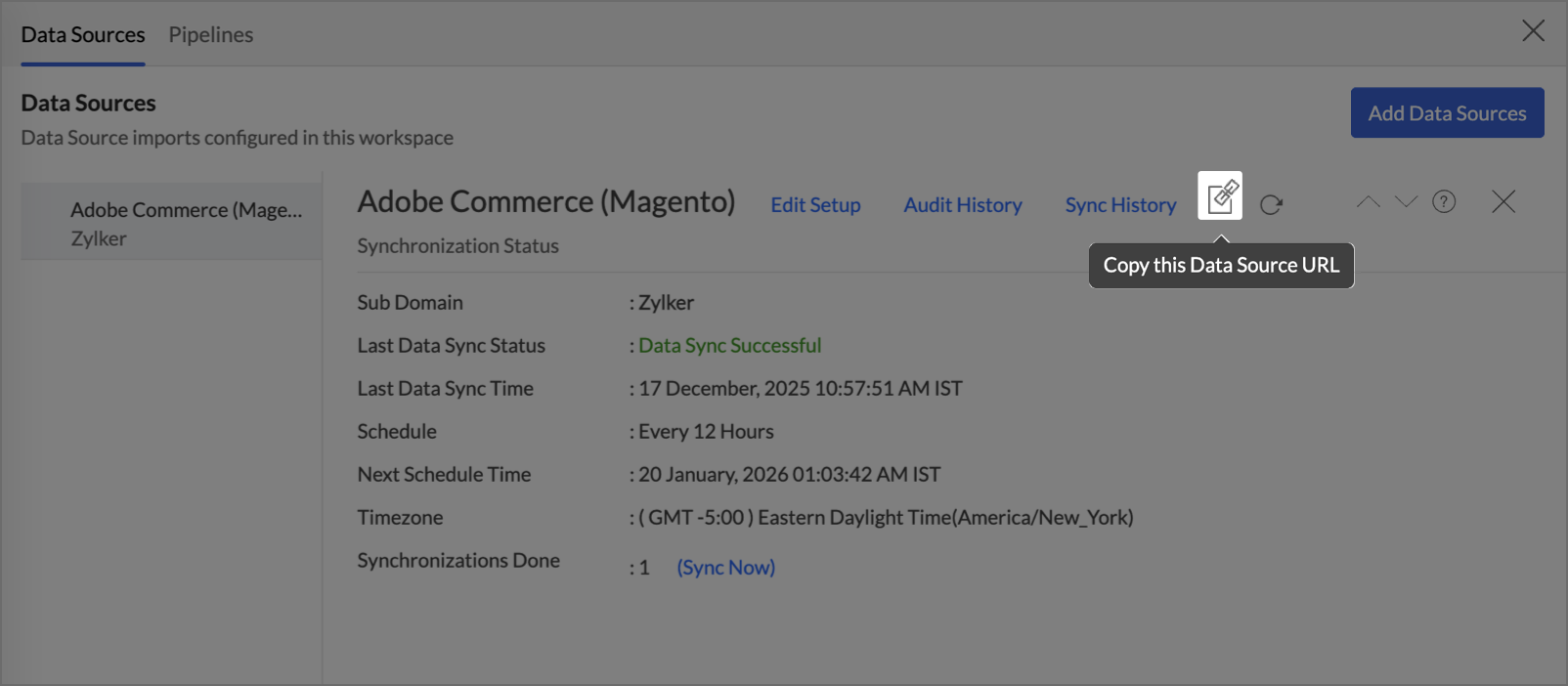View the Sync History link

tap(1120, 205)
